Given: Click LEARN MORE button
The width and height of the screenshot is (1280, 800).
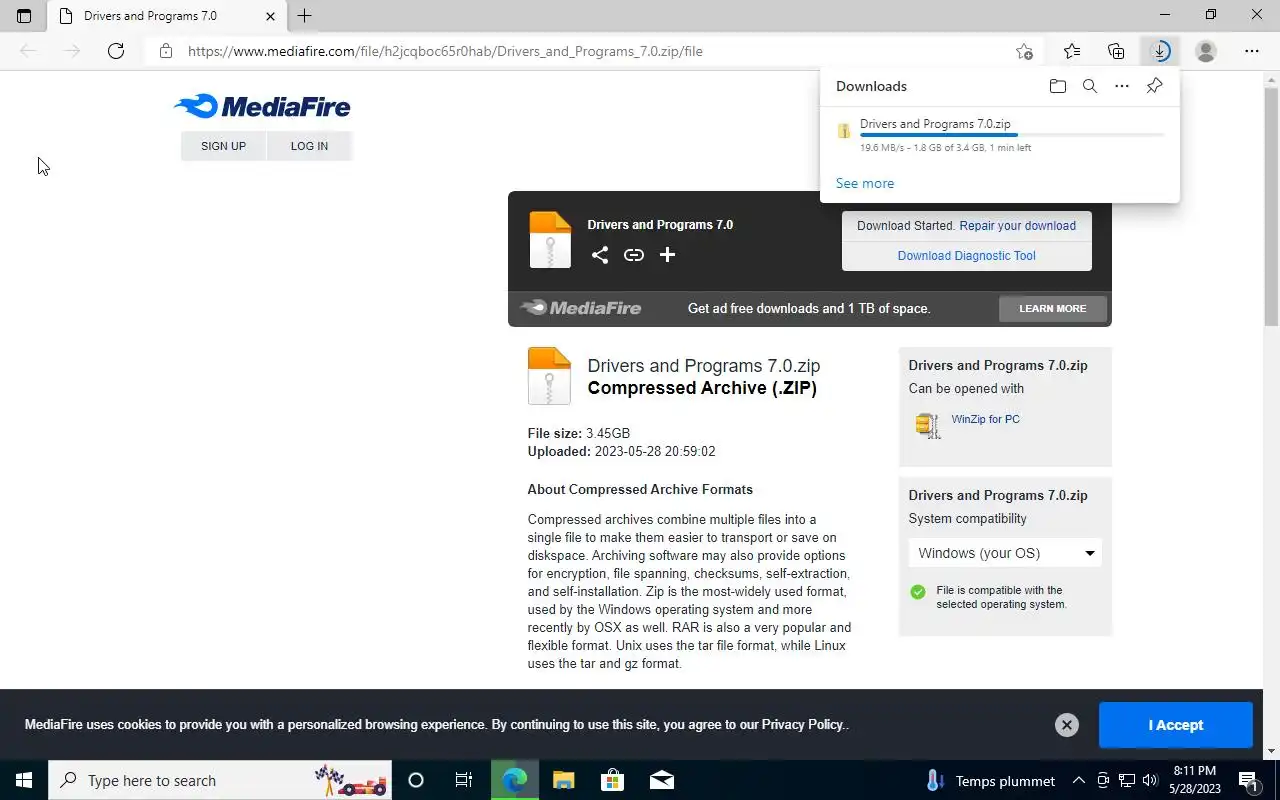Looking at the screenshot, I should coord(1053,308).
